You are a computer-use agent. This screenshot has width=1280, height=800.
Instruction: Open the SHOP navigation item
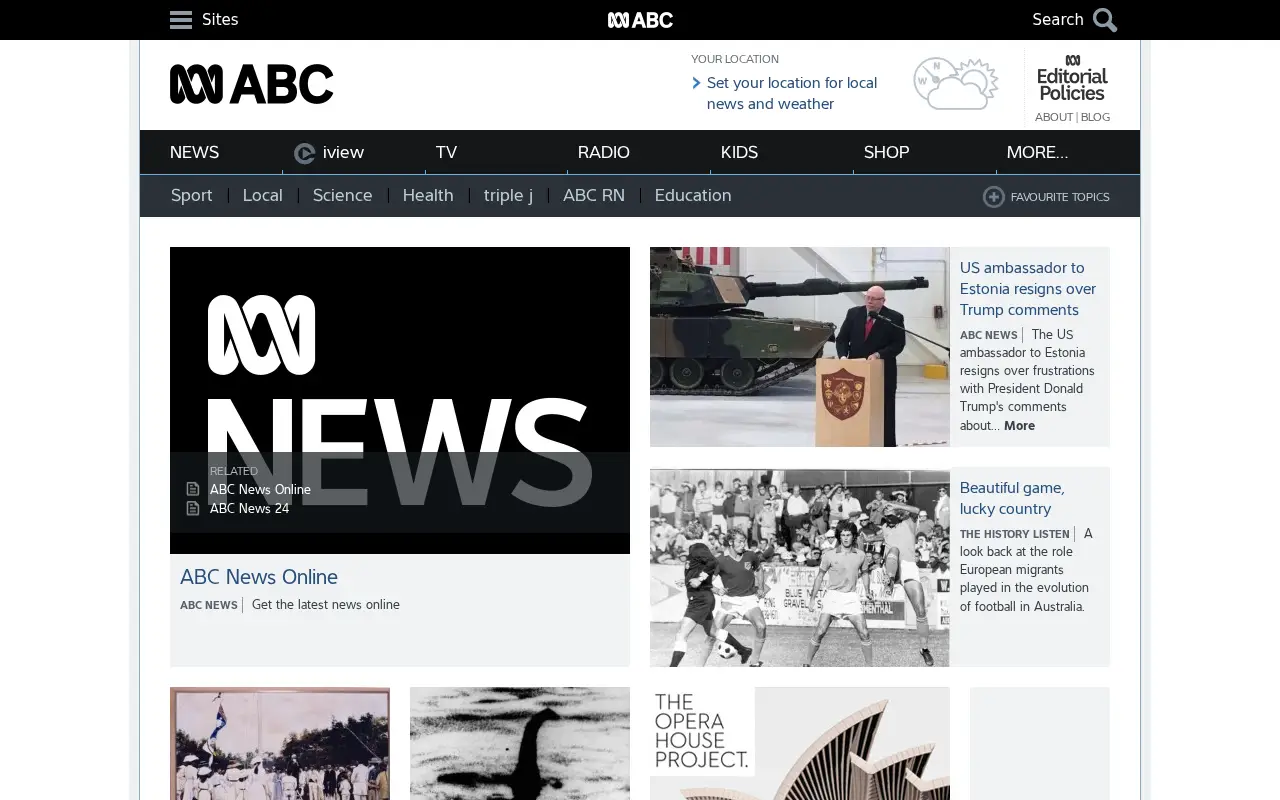pyautogui.click(x=886, y=152)
